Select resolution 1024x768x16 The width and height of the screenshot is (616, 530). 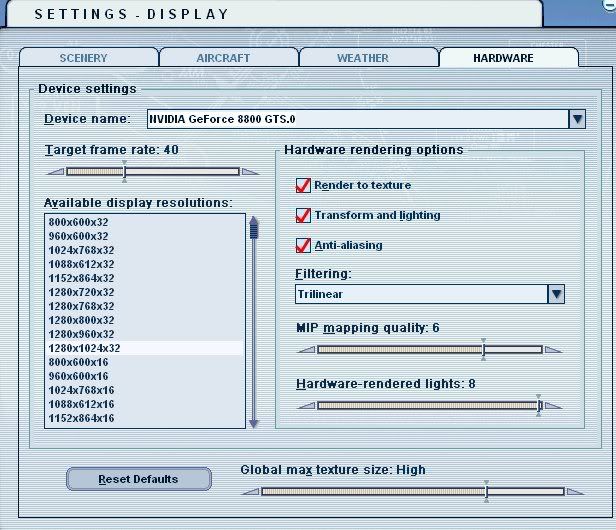[145, 390]
